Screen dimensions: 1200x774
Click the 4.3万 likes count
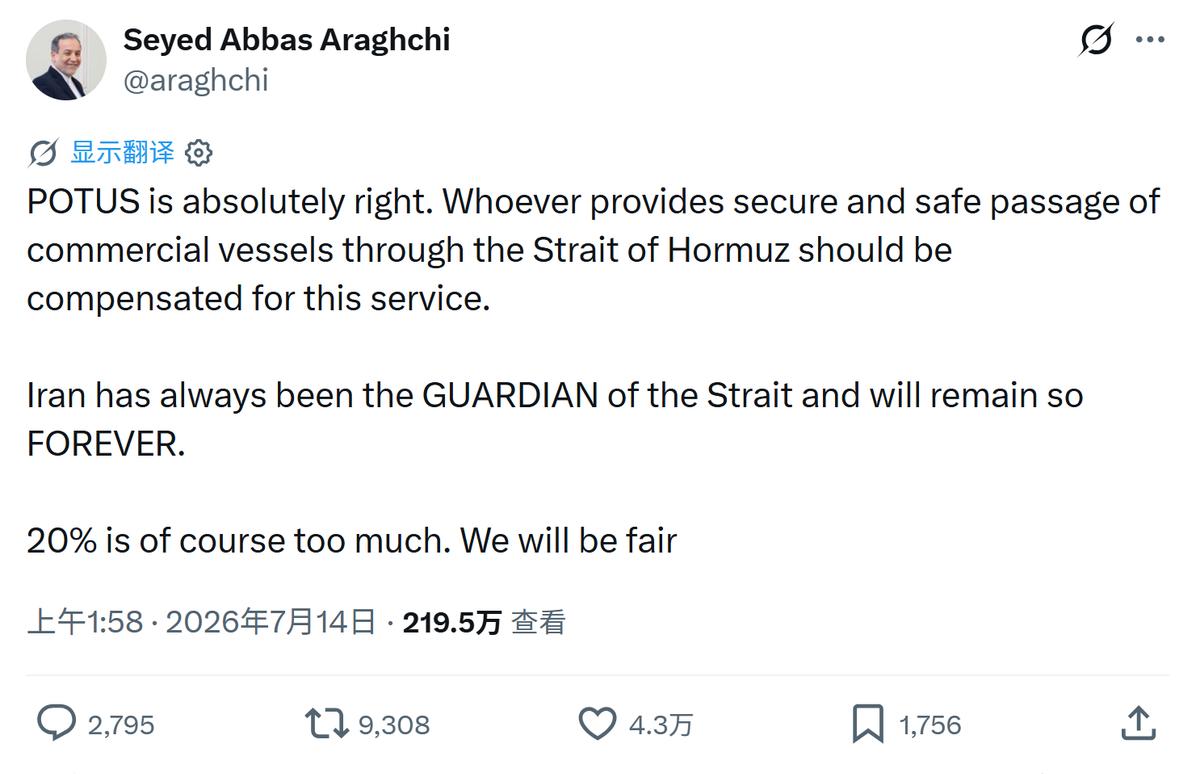[x=660, y=725]
